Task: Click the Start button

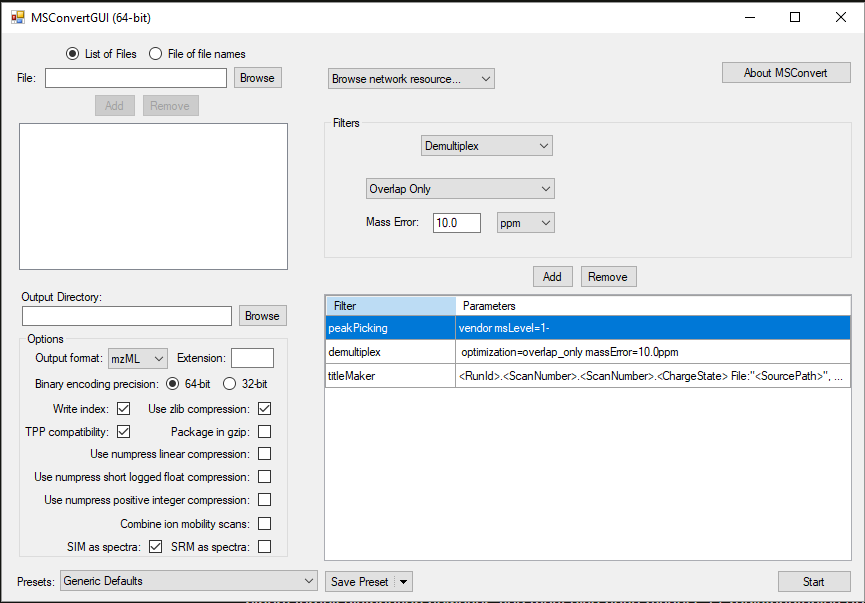Action: pos(814,582)
